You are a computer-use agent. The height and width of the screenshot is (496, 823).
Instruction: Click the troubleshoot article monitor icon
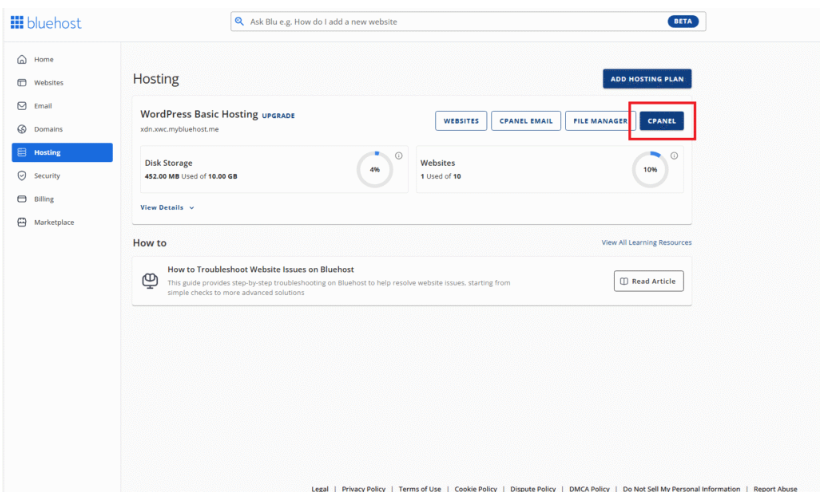pyautogui.click(x=150, y=281)
